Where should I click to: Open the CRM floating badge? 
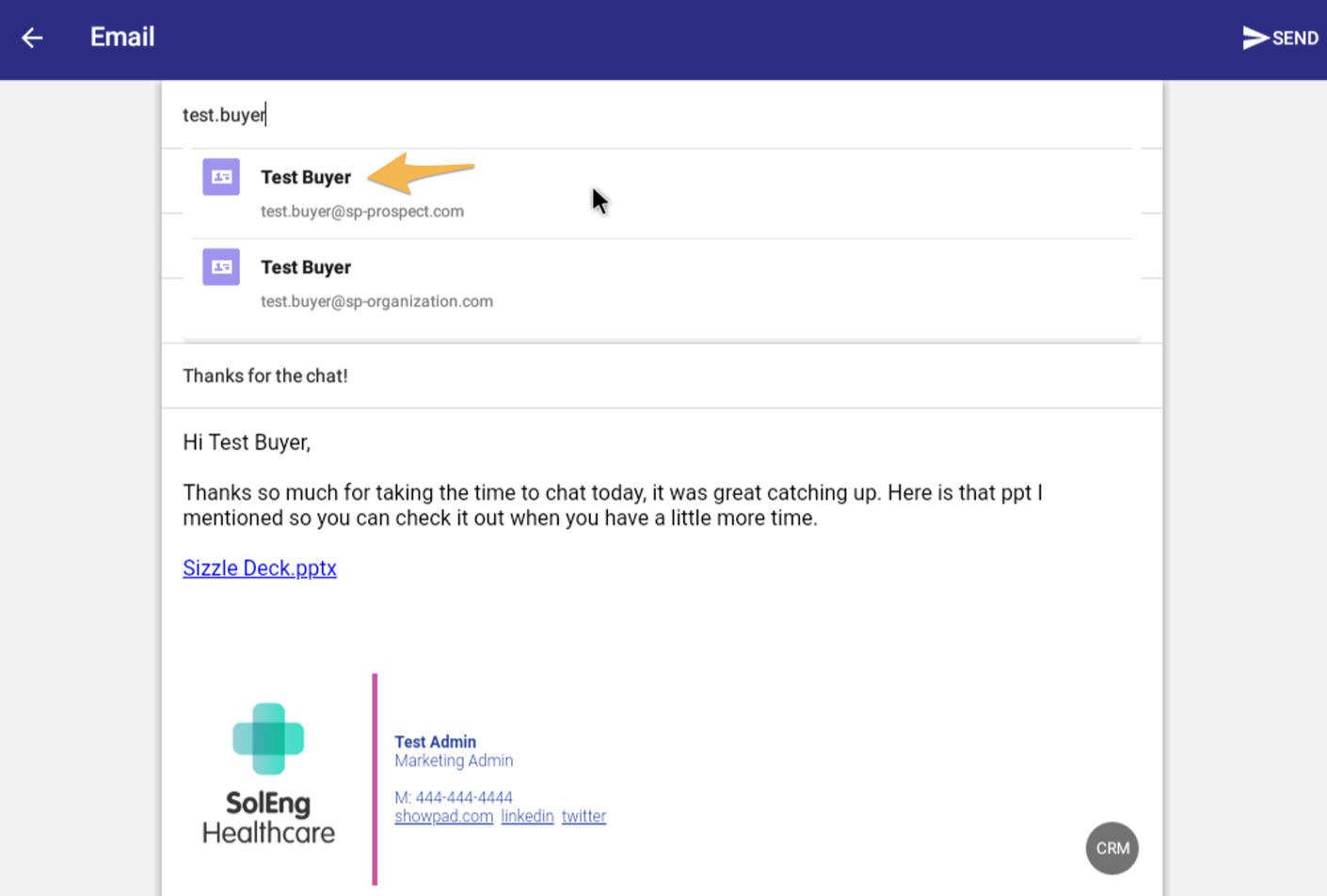tap(1111, 848)
